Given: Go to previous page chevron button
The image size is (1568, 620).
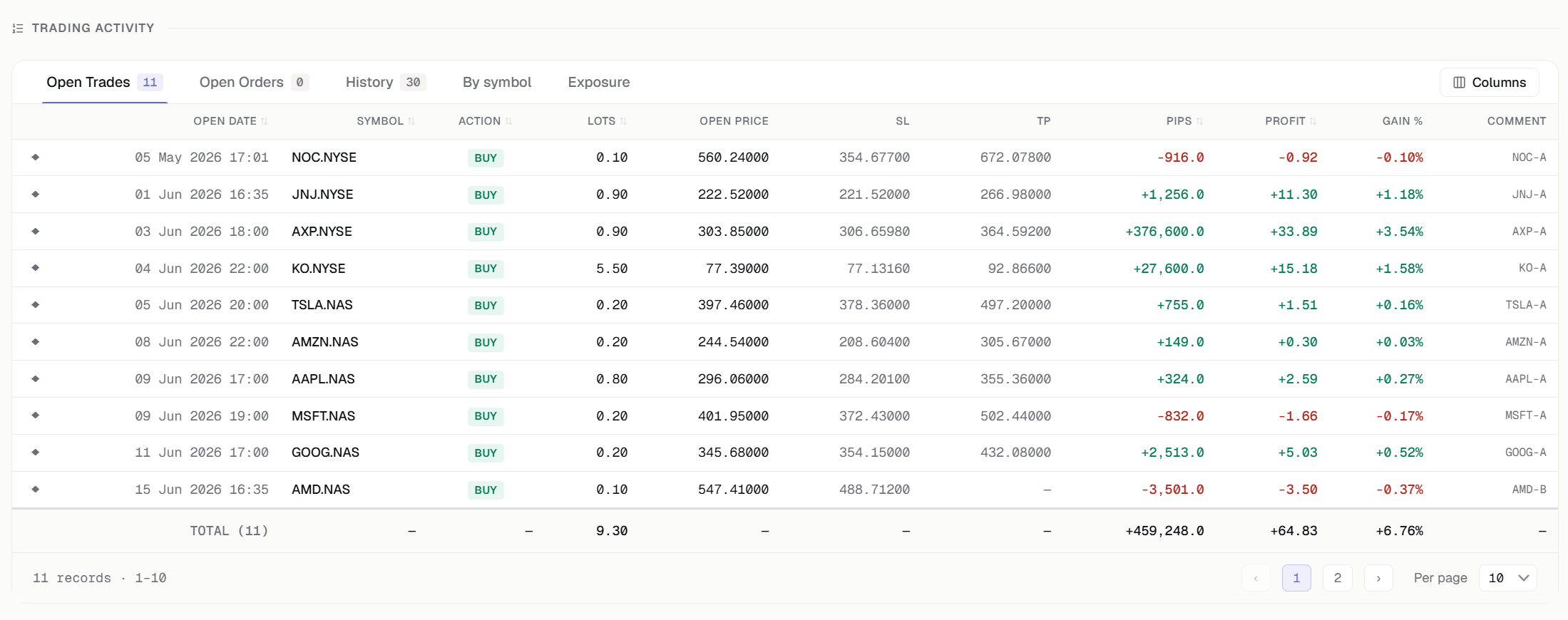Looking at the screenshot, I should coord(1256,578).
